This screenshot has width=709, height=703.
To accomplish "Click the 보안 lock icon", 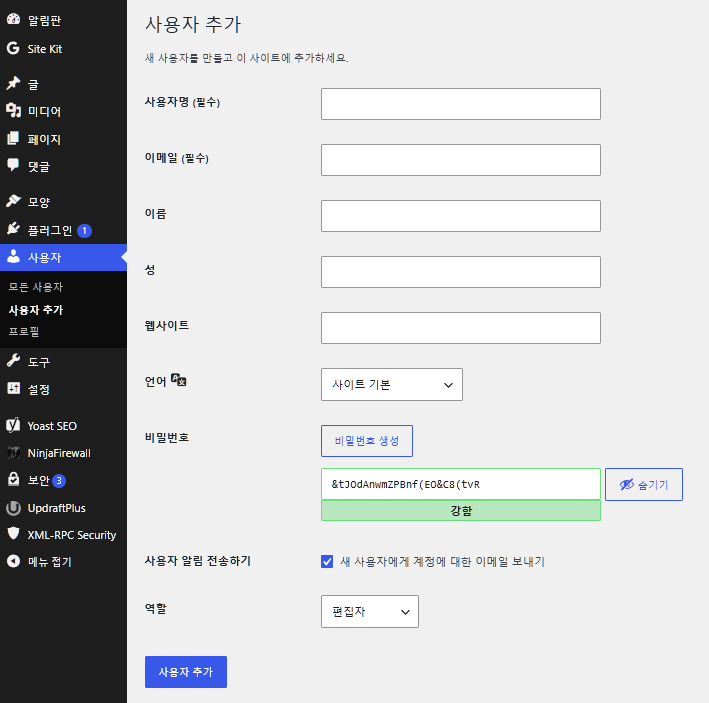I will pyautogui.click(x=14, y=479).
